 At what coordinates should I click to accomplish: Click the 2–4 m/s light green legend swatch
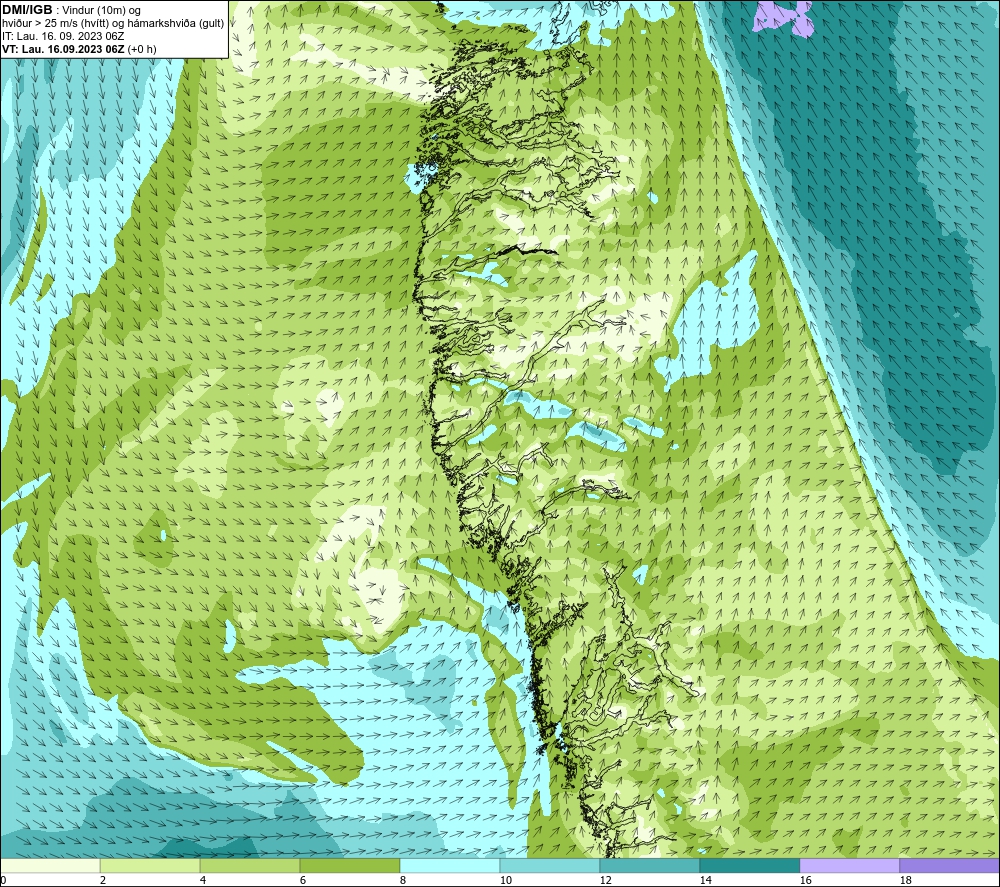coord(150,866)
